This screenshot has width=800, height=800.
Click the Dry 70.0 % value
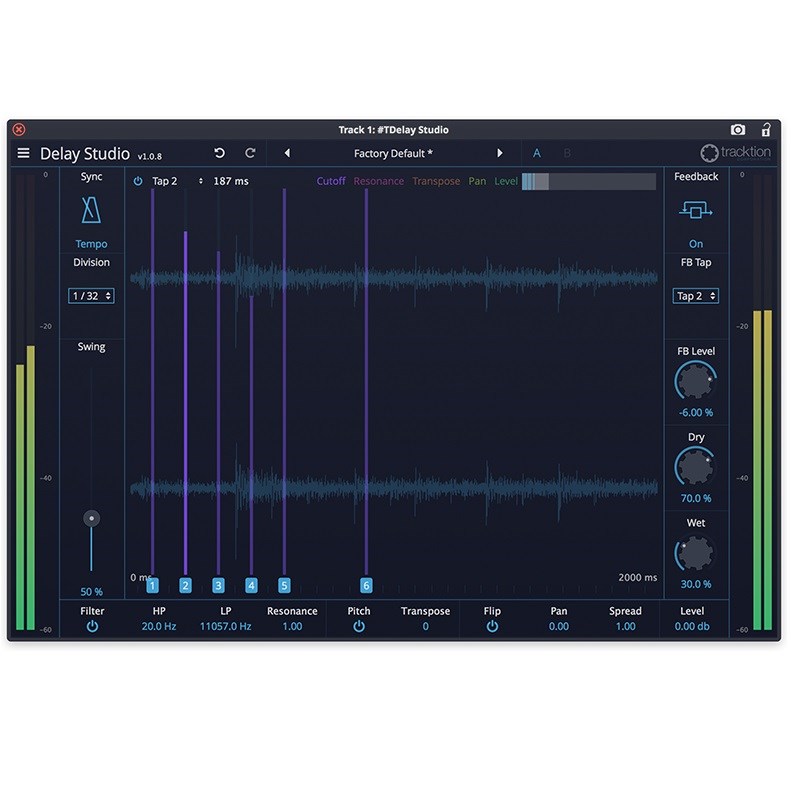[x=695, y=498]
